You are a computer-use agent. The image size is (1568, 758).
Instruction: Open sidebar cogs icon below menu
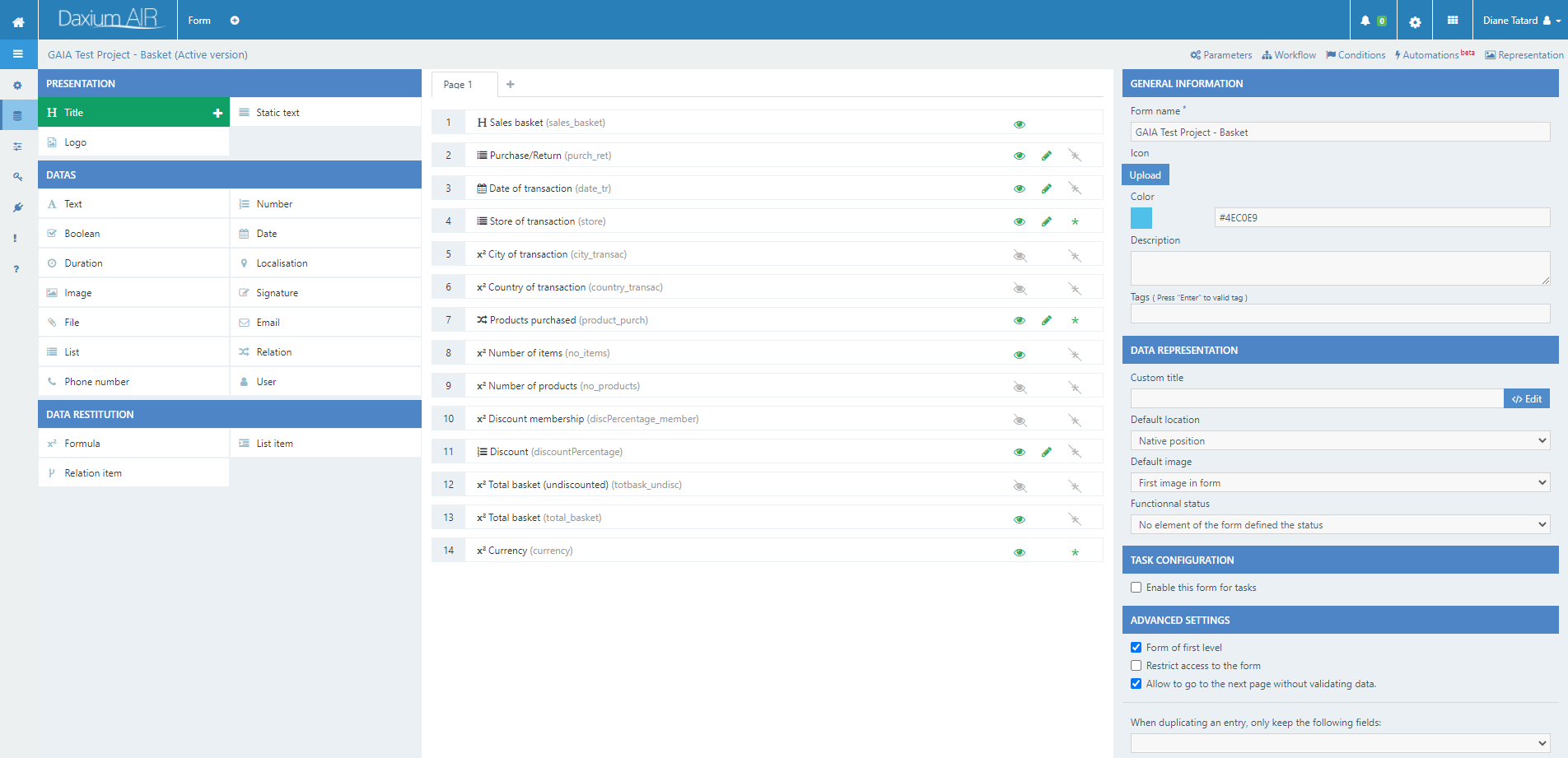coord(17,86)
